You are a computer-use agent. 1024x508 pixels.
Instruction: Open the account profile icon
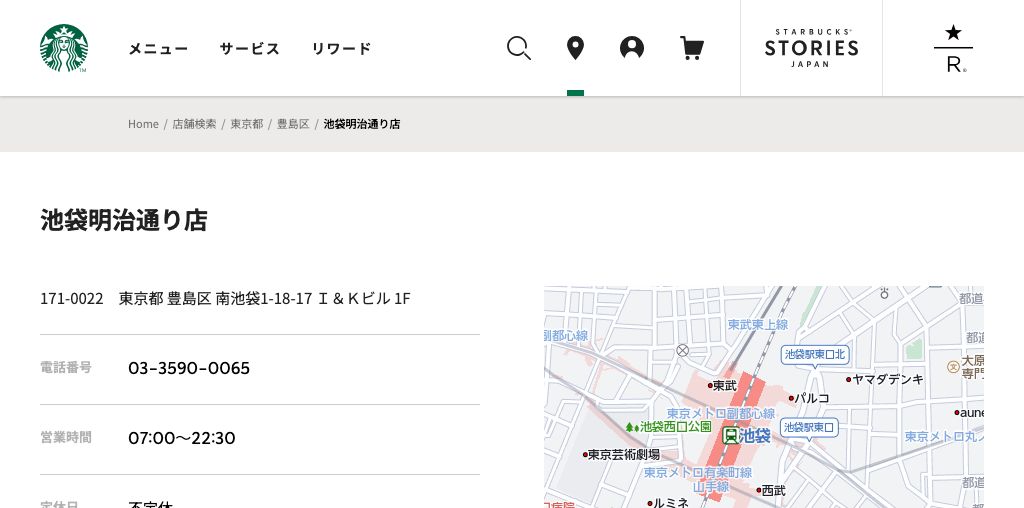point(632,48)
